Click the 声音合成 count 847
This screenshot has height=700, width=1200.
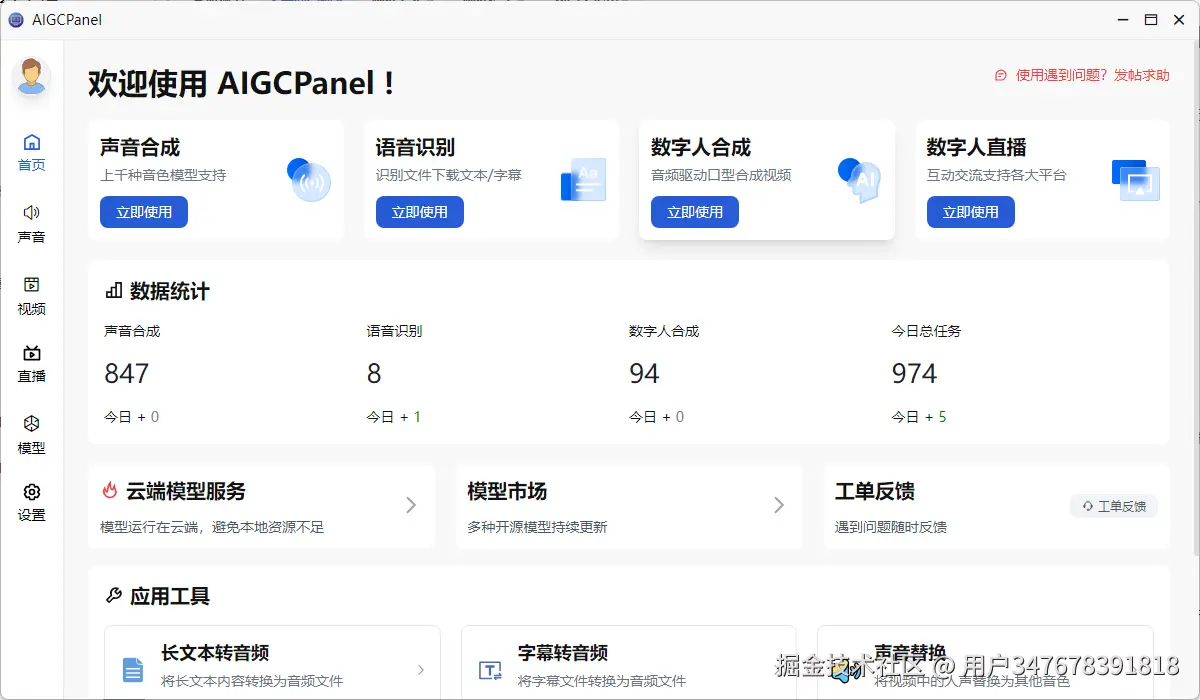click(127, 374)
